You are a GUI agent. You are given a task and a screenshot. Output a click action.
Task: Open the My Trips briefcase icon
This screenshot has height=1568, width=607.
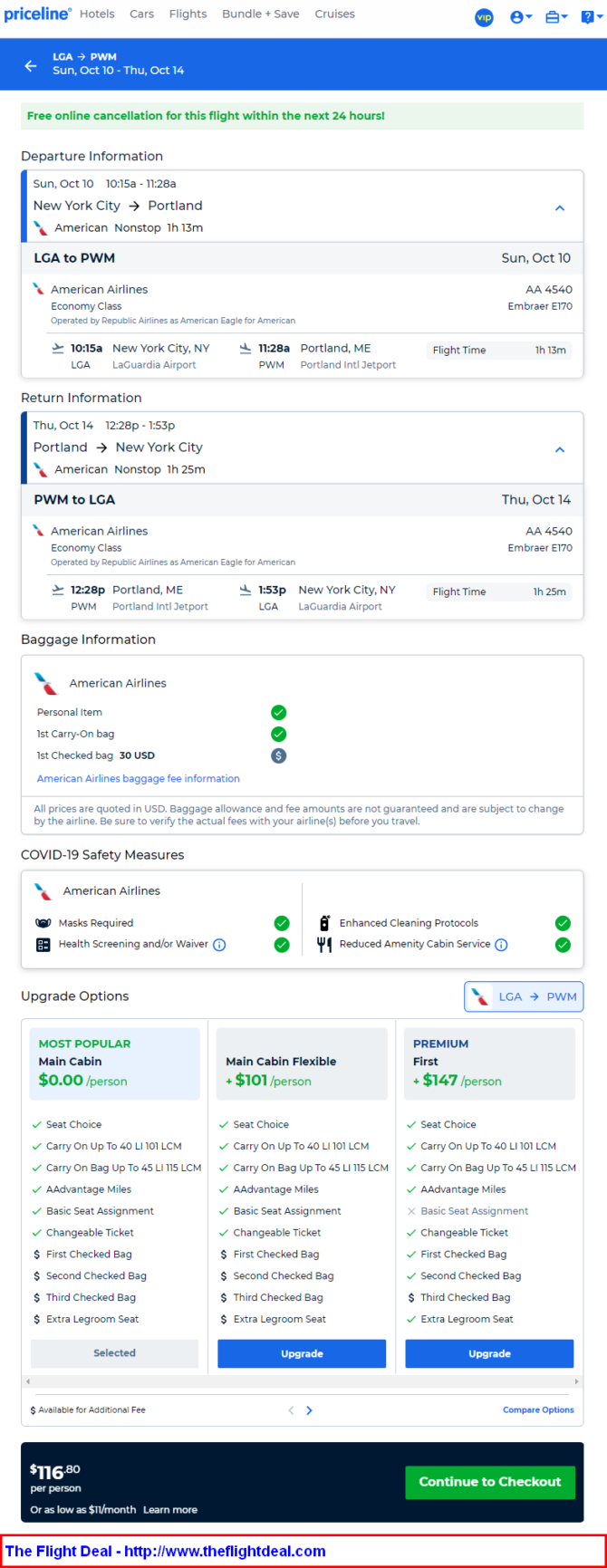555,17
